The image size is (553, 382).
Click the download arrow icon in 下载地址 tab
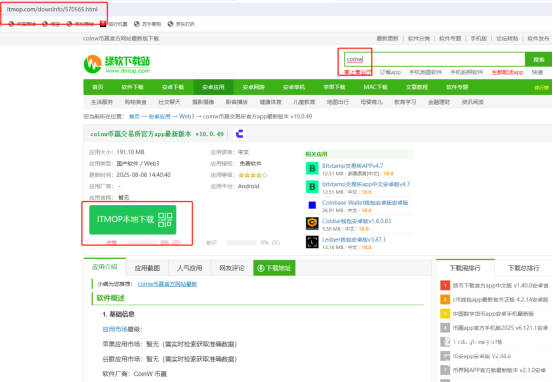(x=261, y=268)
